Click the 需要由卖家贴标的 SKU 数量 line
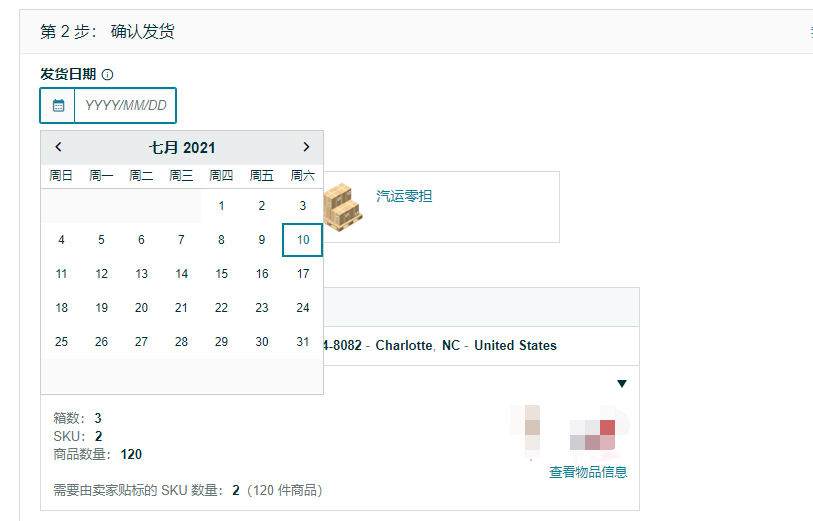This screenshot has width=813, height=521. click(188, 490)
